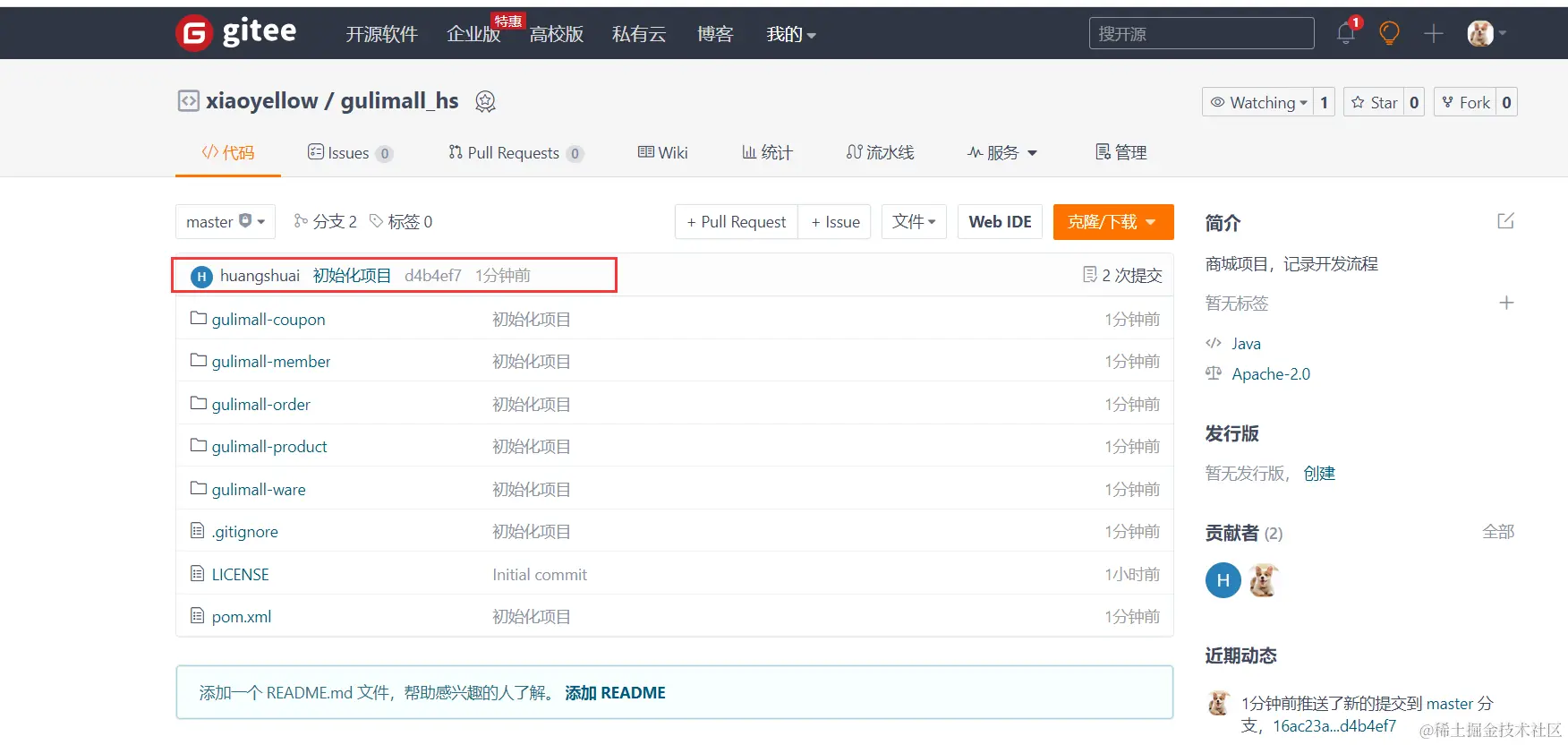
Task: Click the + Pull Request button
Action: (x=736, y=221)
